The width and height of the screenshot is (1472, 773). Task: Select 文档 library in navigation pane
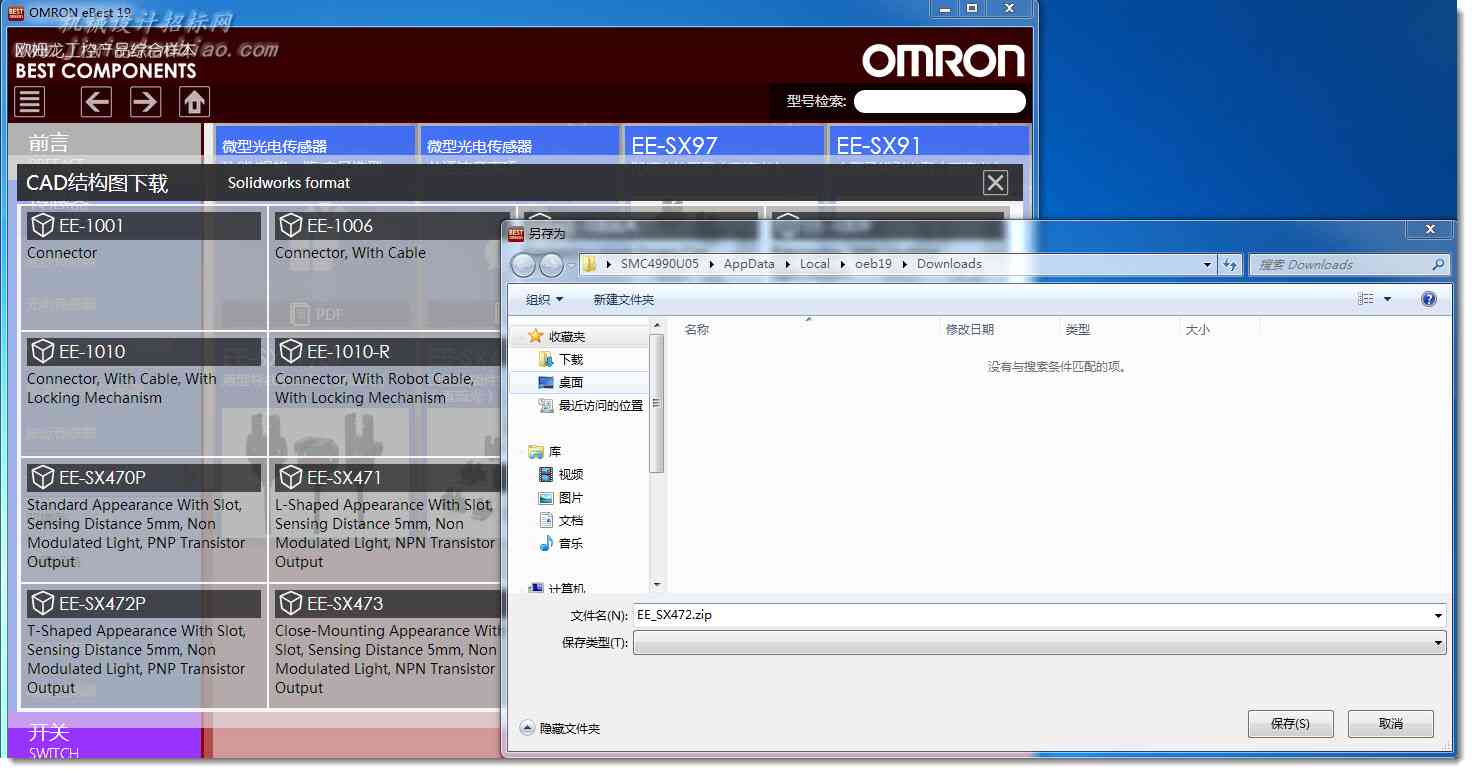click(x=571, y=520)
